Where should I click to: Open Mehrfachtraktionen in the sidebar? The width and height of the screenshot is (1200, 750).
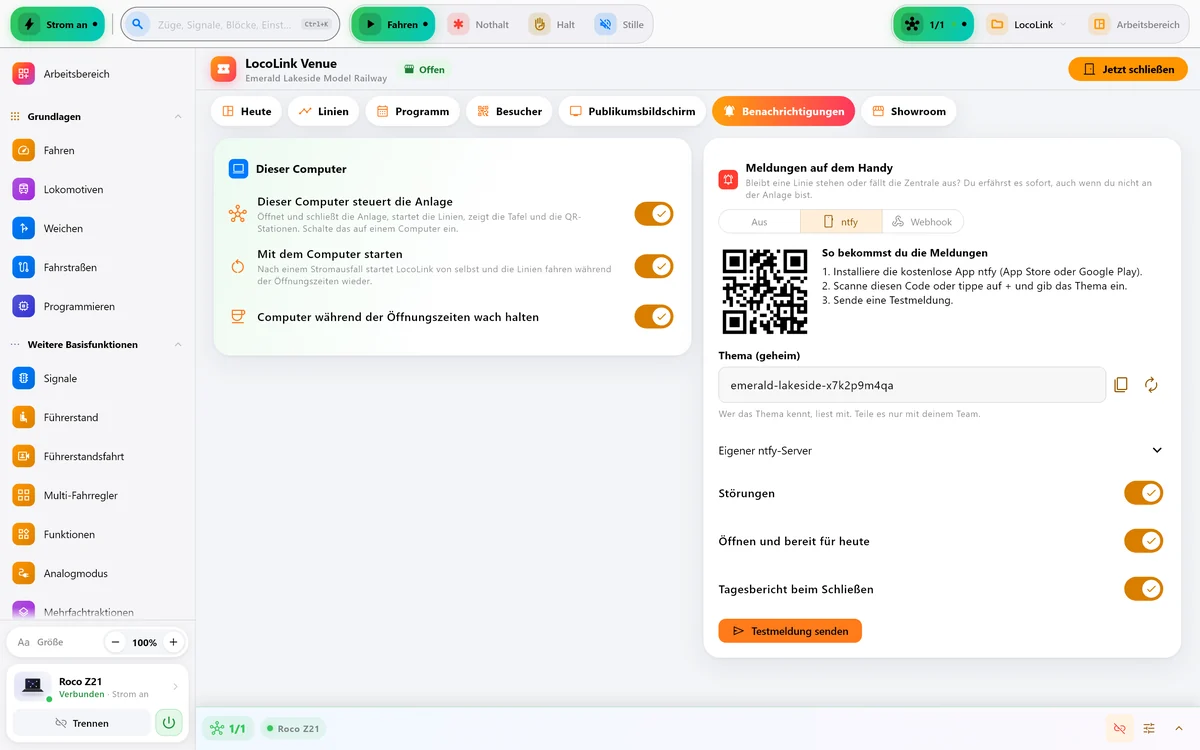97,611
